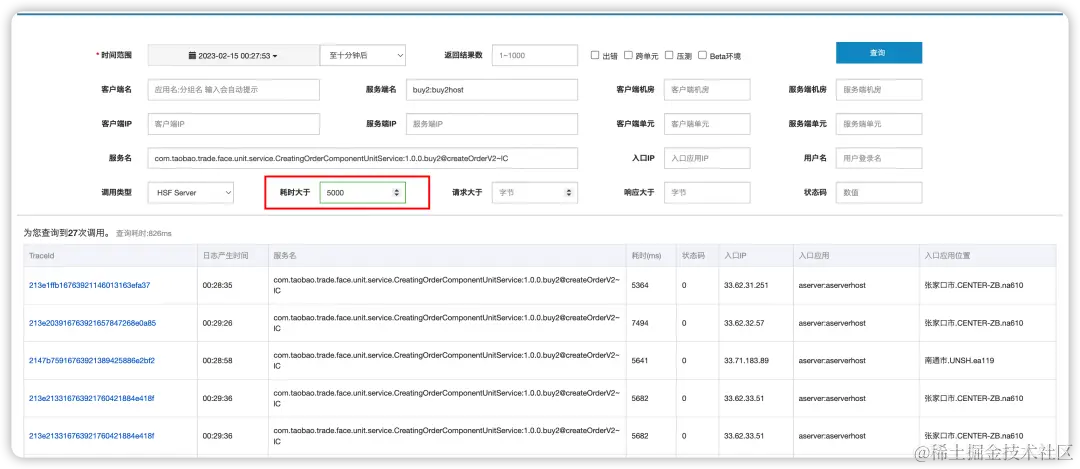Click the 响应大于 bytes input field
The height and width of the screenshot is (469, 1080).
(x=707, y=193)
